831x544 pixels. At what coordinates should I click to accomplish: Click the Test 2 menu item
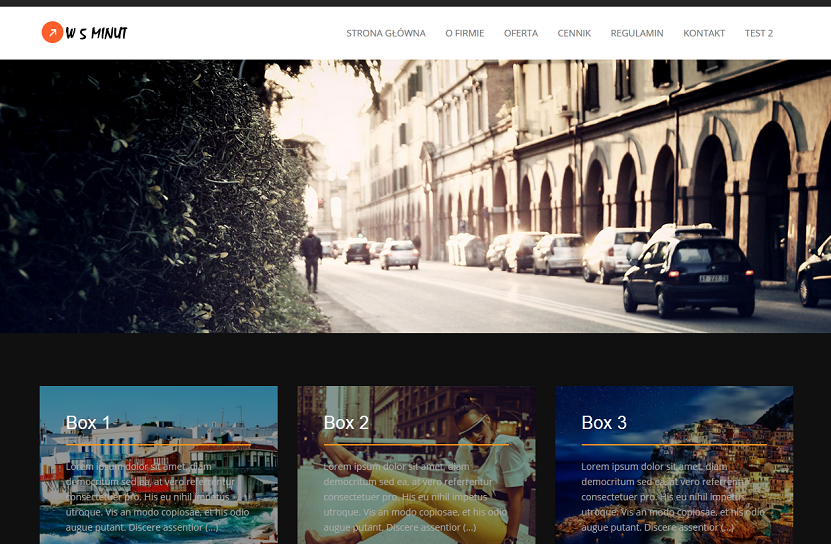coord(759,33)
